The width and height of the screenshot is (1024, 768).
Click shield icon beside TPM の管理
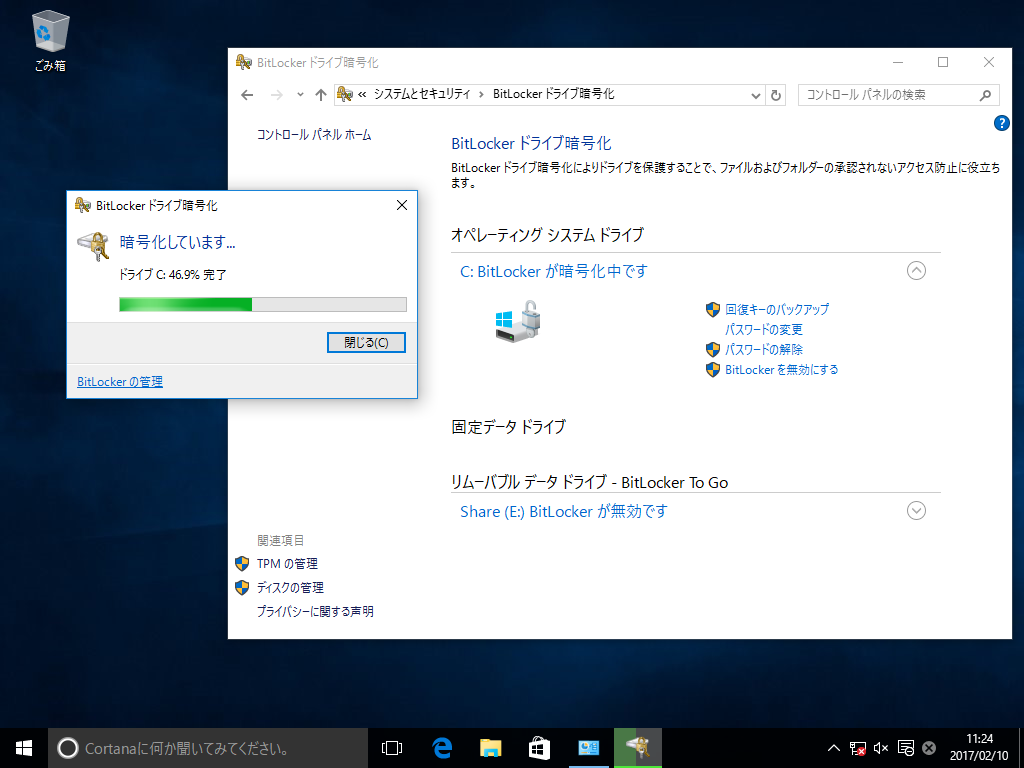click(242, 564)
